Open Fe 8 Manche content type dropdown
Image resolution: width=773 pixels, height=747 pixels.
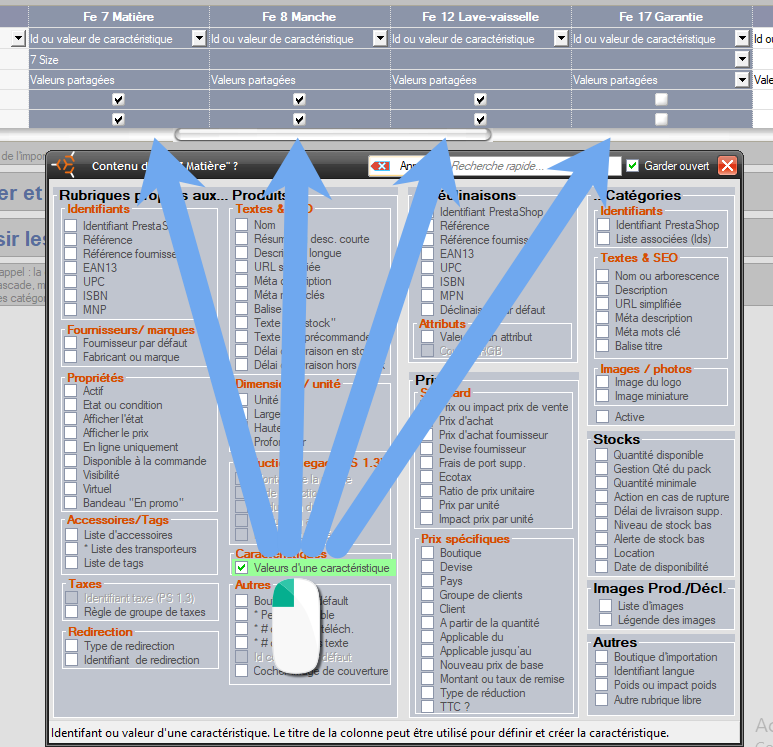point(379,38)
